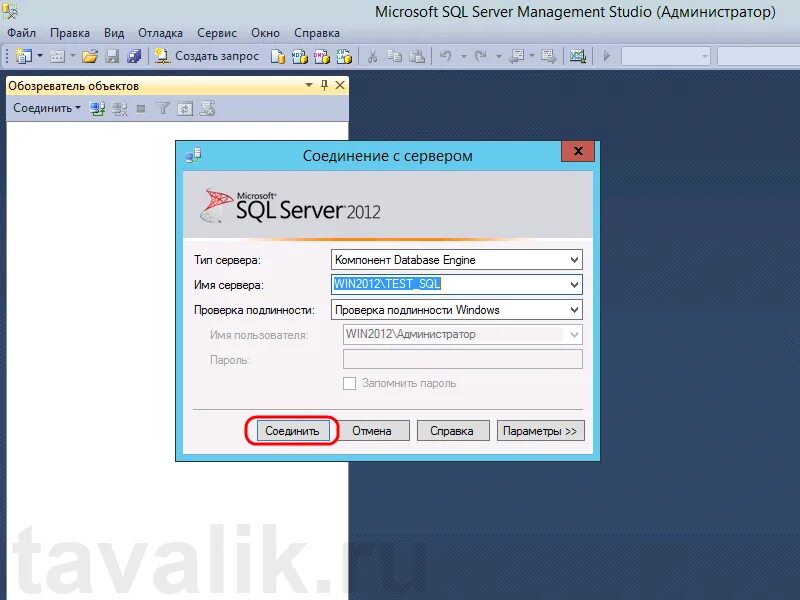Image resolution: width=800 pixels, height=600 pixels.
Task: Click the Undo arrow icon
Action: tap(446, 56)
